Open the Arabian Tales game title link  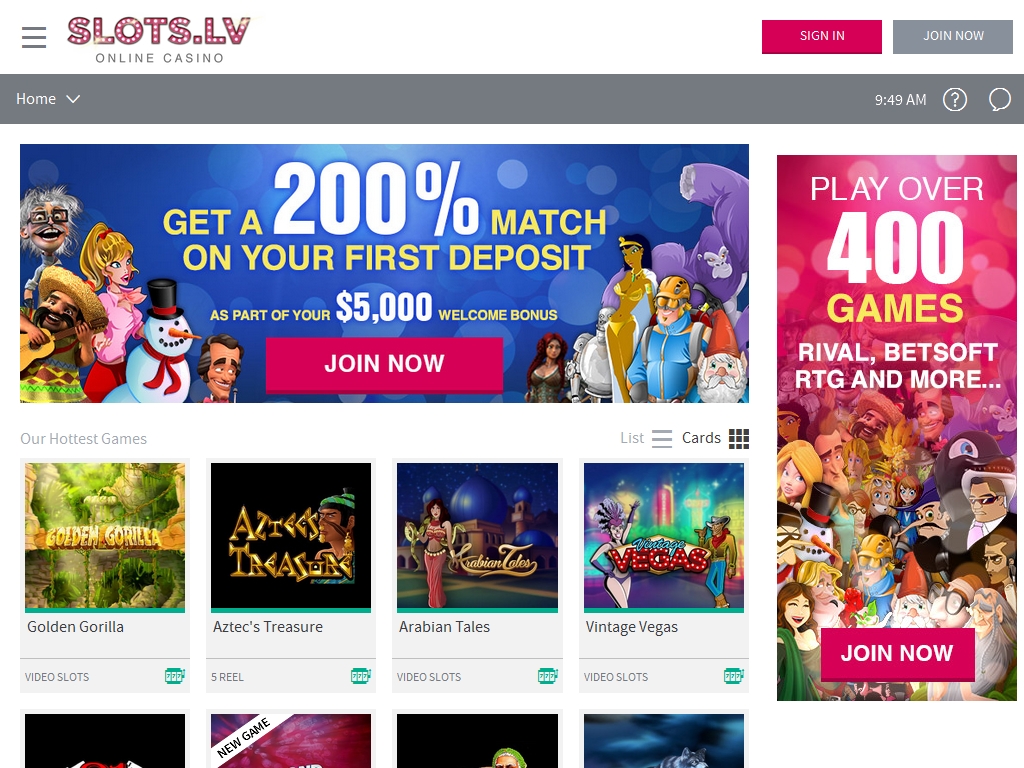pyautogui.click(x=444, y=627)
